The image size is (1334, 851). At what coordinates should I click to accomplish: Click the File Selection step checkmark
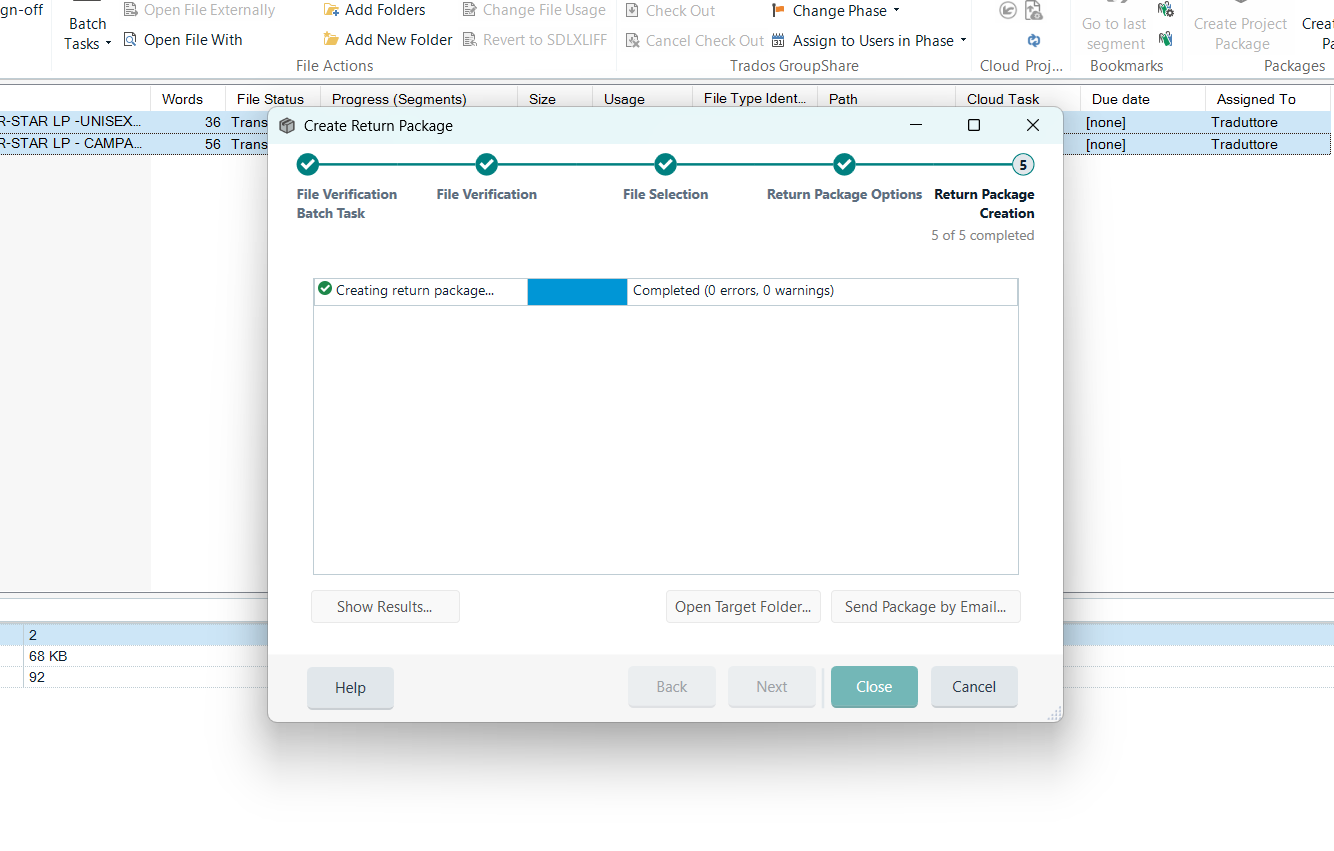click(x=666, y=164)
